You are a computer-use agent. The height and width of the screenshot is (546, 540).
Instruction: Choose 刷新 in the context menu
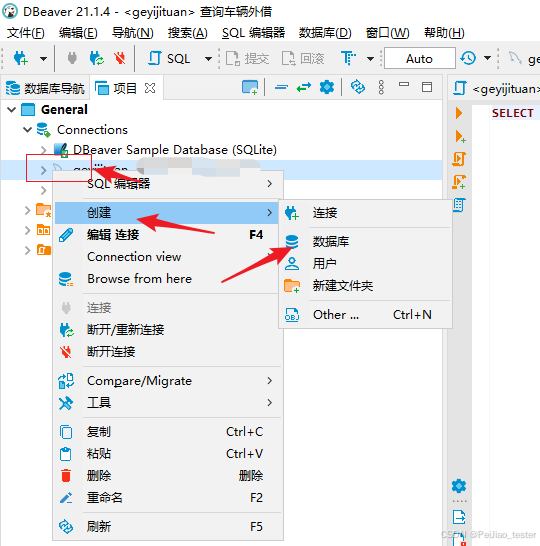point(168,526)
